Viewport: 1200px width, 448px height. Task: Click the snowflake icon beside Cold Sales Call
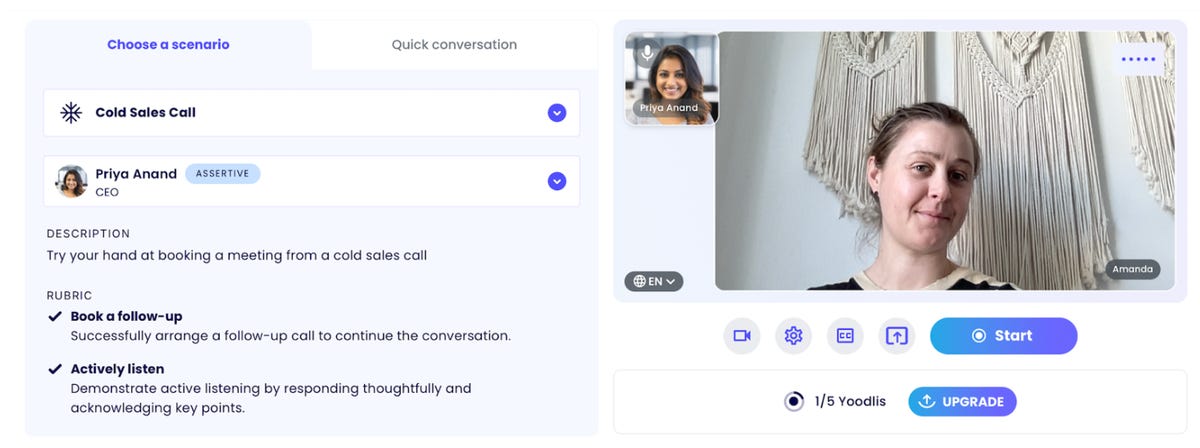[71, 113]
